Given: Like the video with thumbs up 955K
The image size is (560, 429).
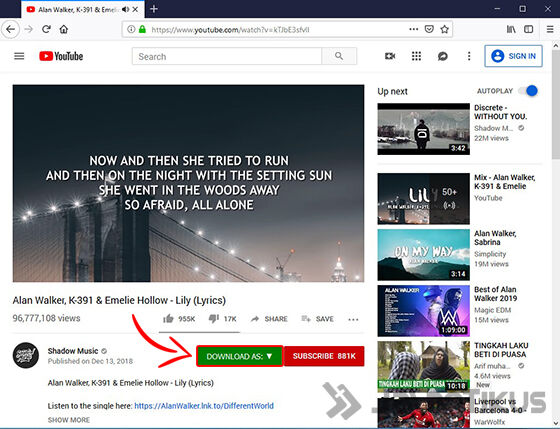Looking at the screenshot, I should point(179,319).
